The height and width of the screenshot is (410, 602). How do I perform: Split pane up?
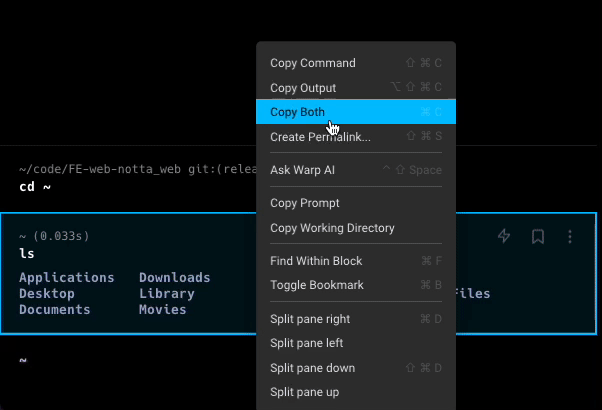(304, 392)
